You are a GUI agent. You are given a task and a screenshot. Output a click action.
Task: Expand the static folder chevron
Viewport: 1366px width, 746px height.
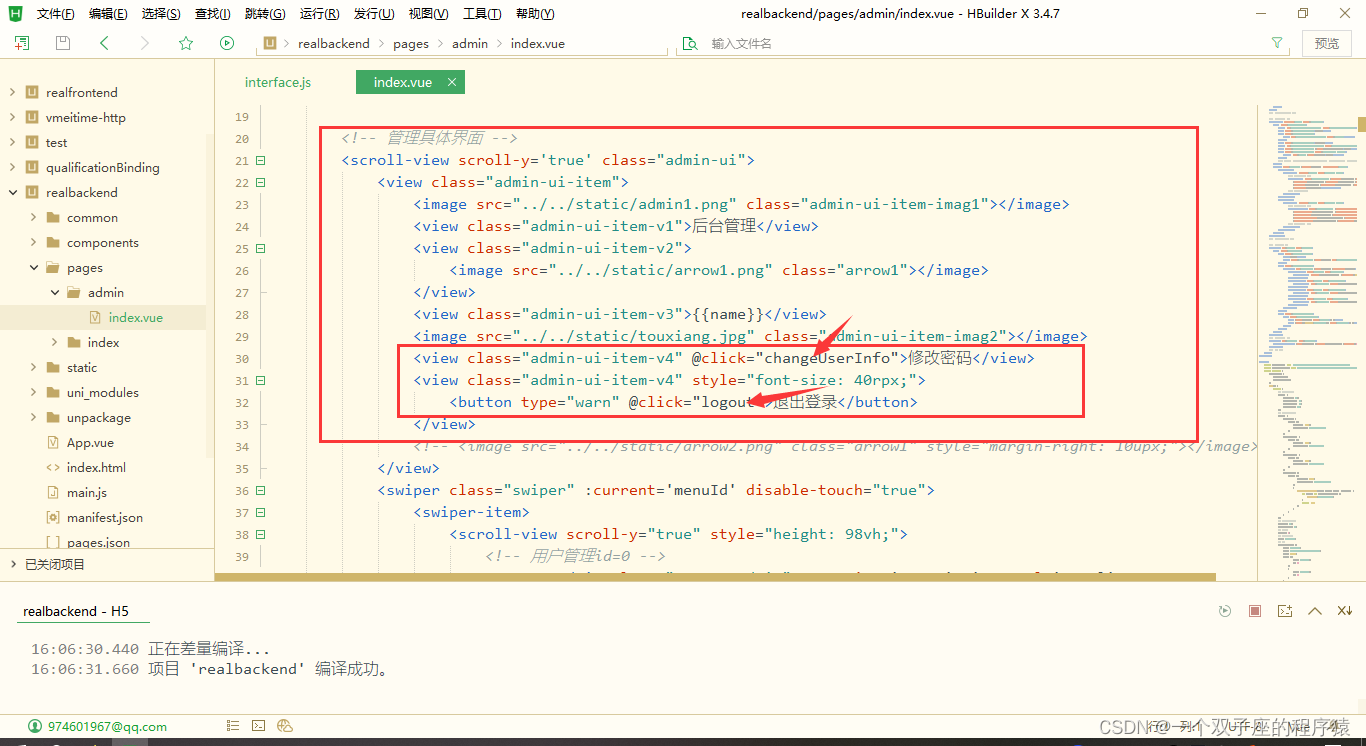pos(33,367)
